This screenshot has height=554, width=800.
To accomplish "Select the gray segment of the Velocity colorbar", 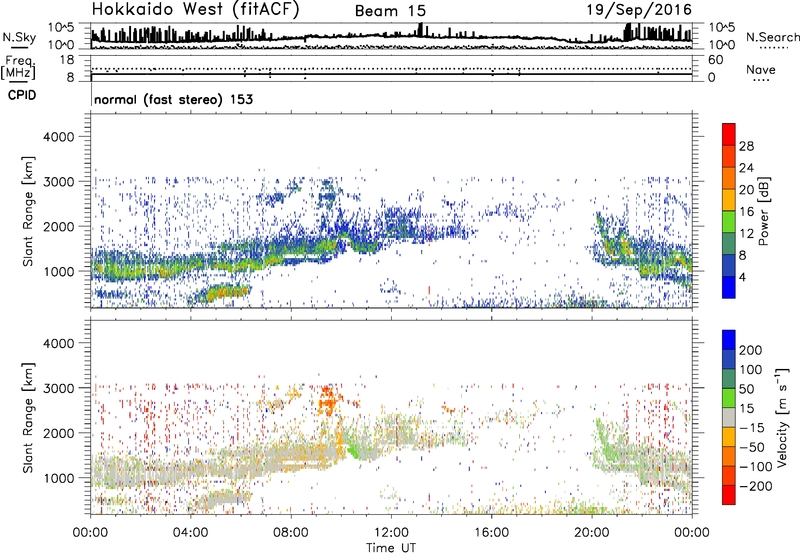I will coord(729,418).
